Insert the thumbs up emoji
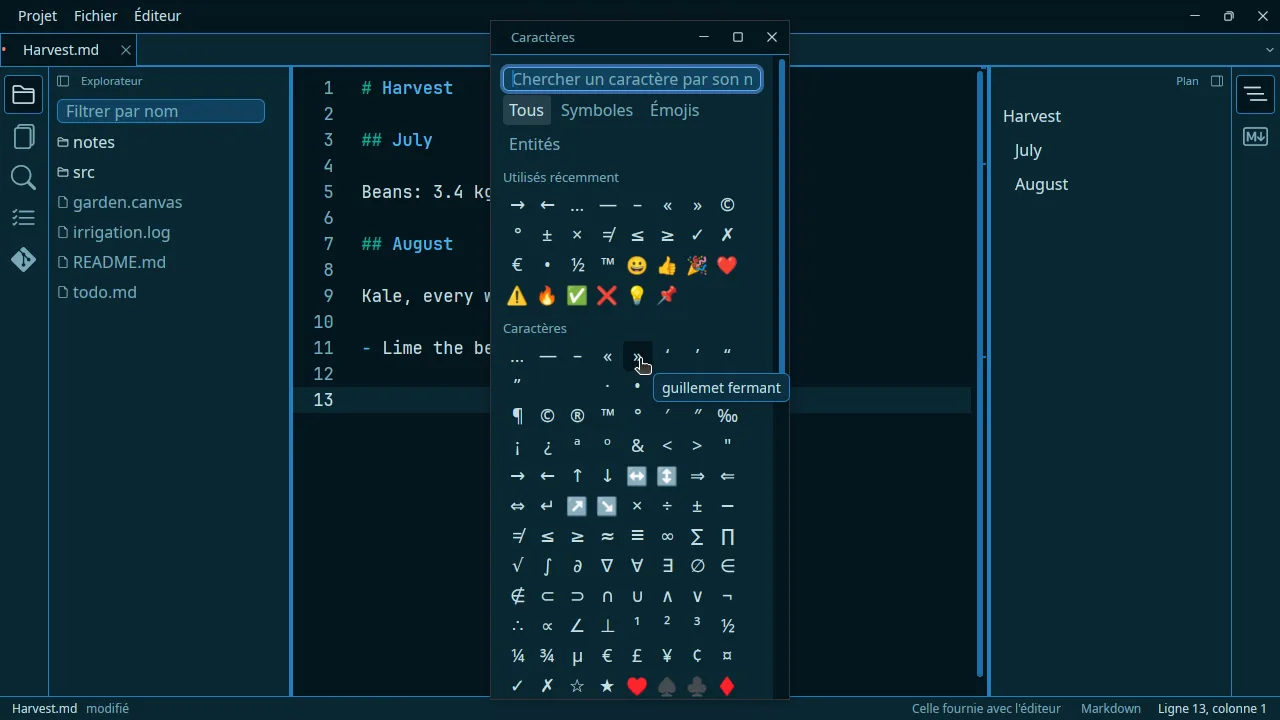 tap(667, 265)
